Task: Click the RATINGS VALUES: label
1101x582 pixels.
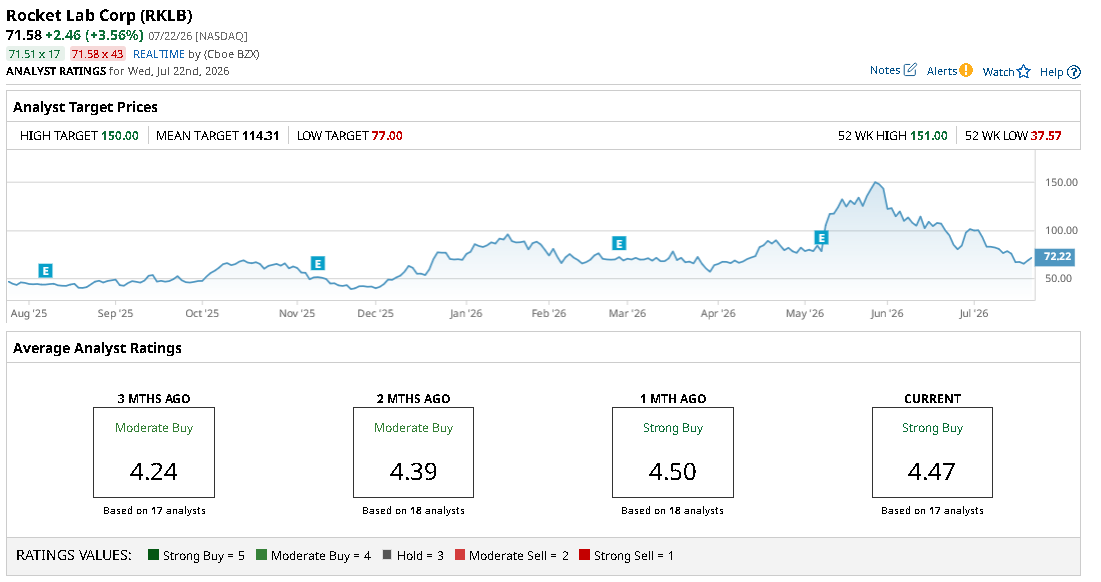Action: click(74, 555)
